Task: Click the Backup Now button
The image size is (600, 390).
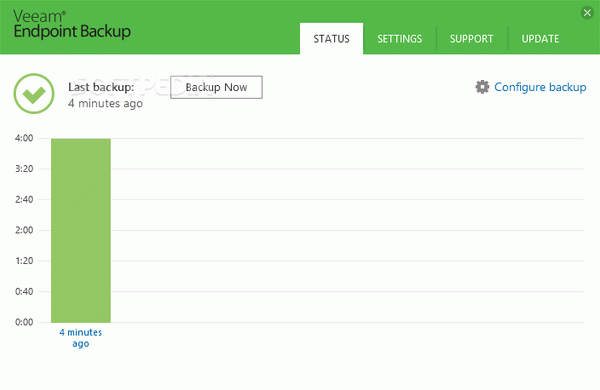Action: pyautogui.click(x=216, y=87)
